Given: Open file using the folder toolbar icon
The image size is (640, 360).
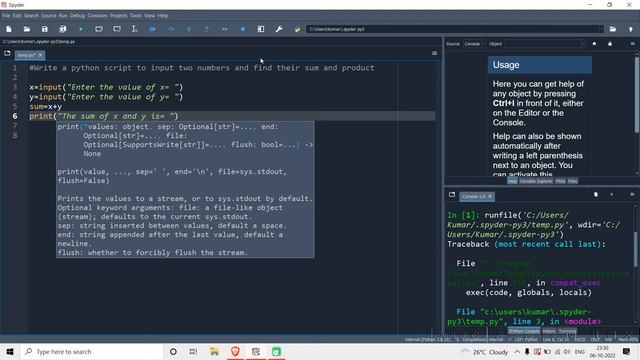Looking at the screenshot, I should pyautogui.click(x=27, y=29).
